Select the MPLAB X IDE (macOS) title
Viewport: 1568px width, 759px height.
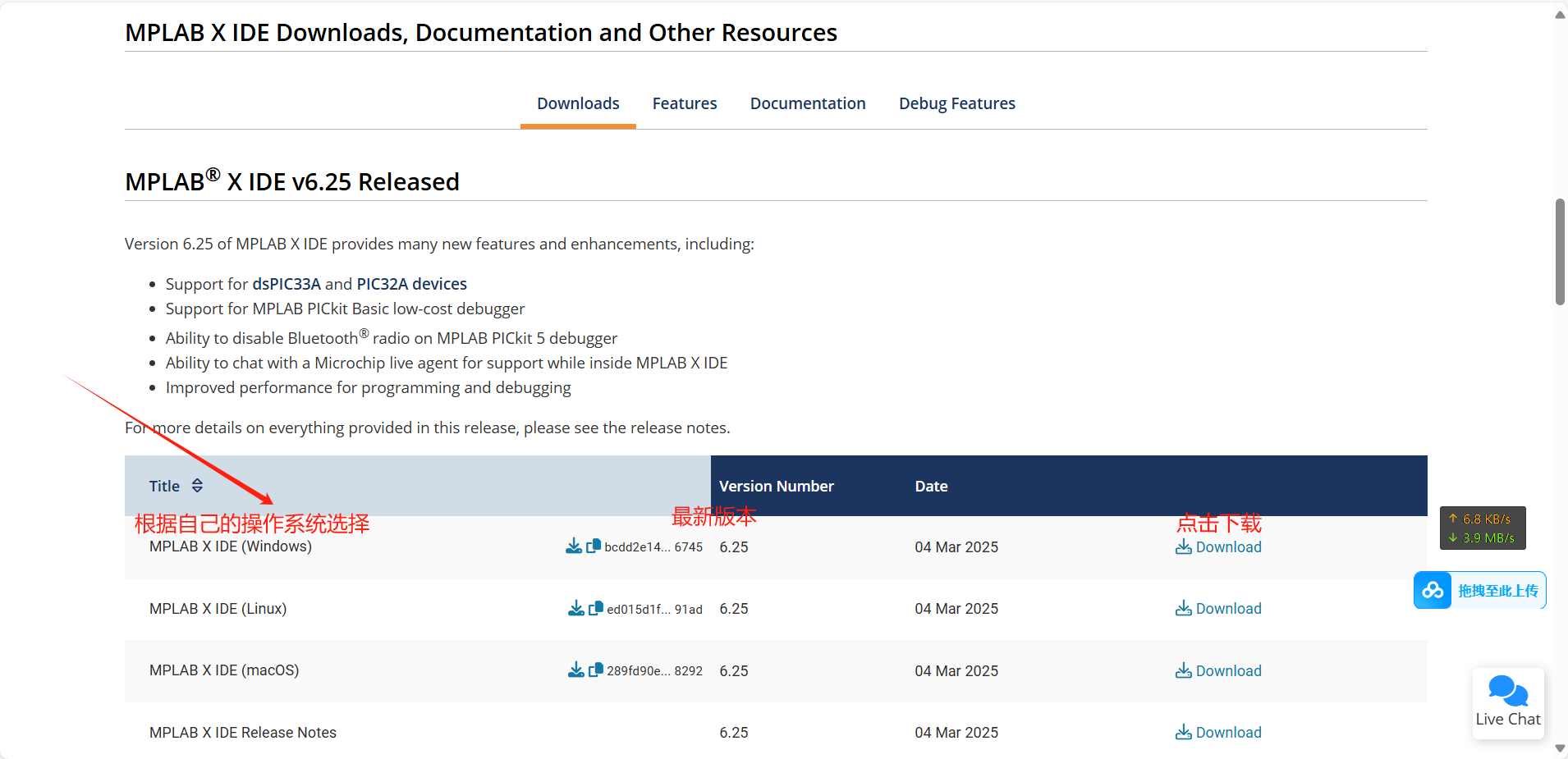point(224,670)
